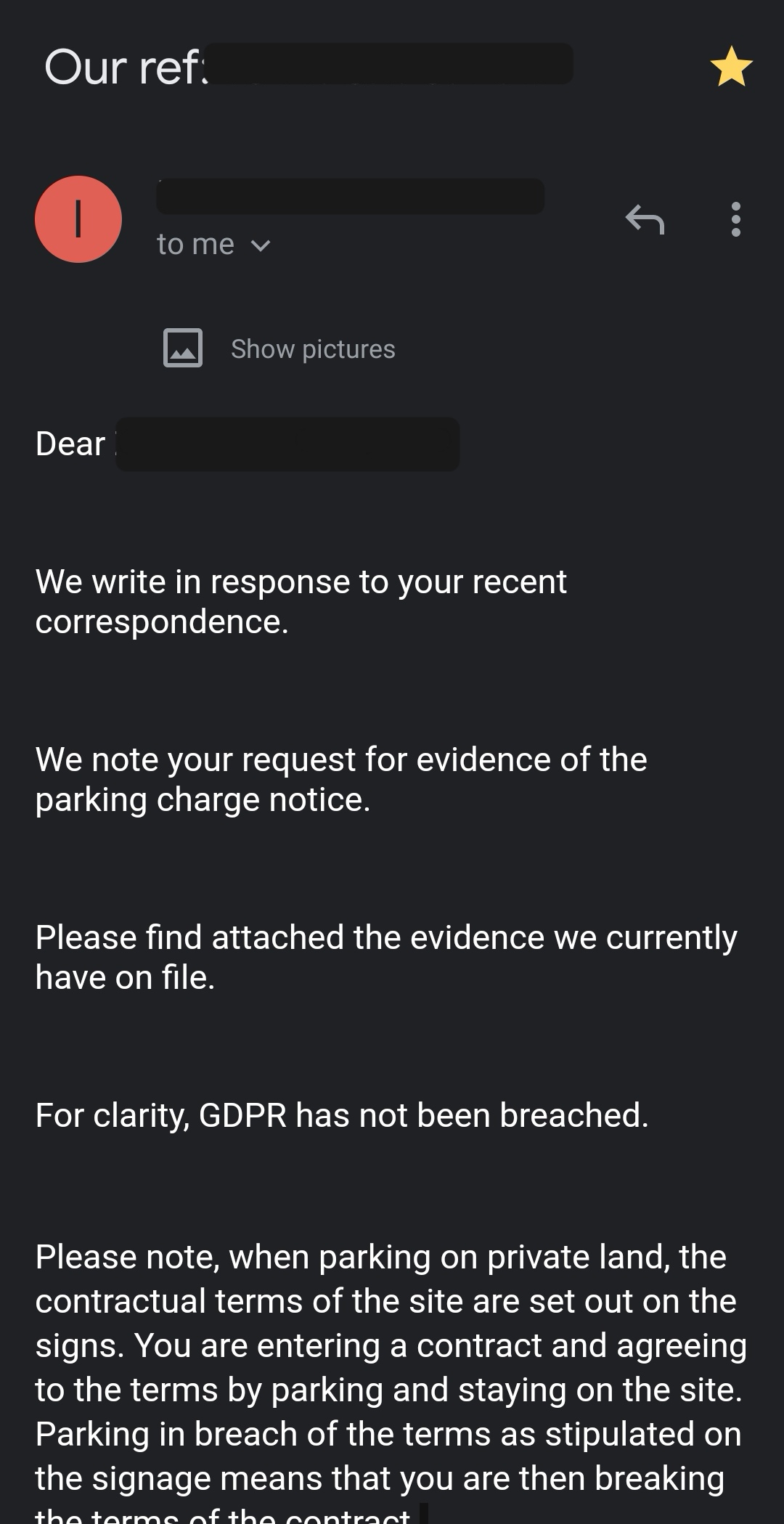Tap the words "parking charge notice"
The height and width of the screenshot is (1524, 784).
pos(203,799)
